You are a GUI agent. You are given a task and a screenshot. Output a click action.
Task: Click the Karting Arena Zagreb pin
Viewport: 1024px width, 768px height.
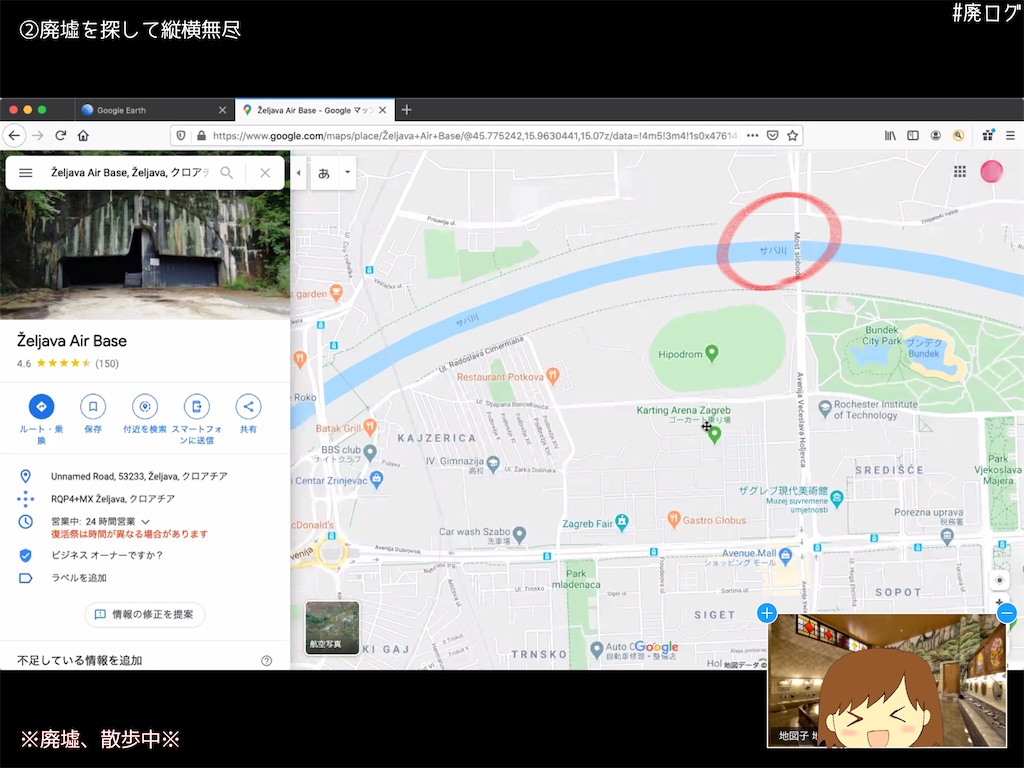point(714,434)
